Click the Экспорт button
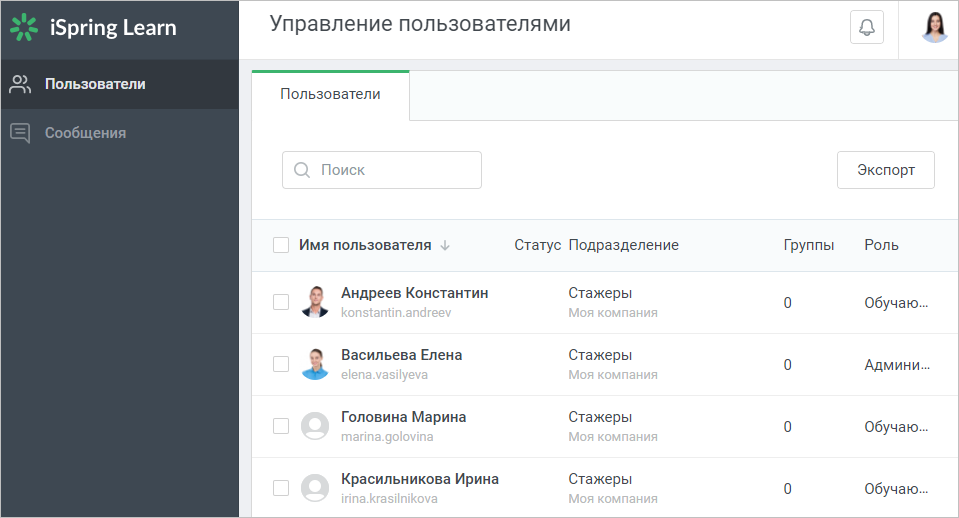This screenshot has width=959, height=518. [x=886, y=170]
